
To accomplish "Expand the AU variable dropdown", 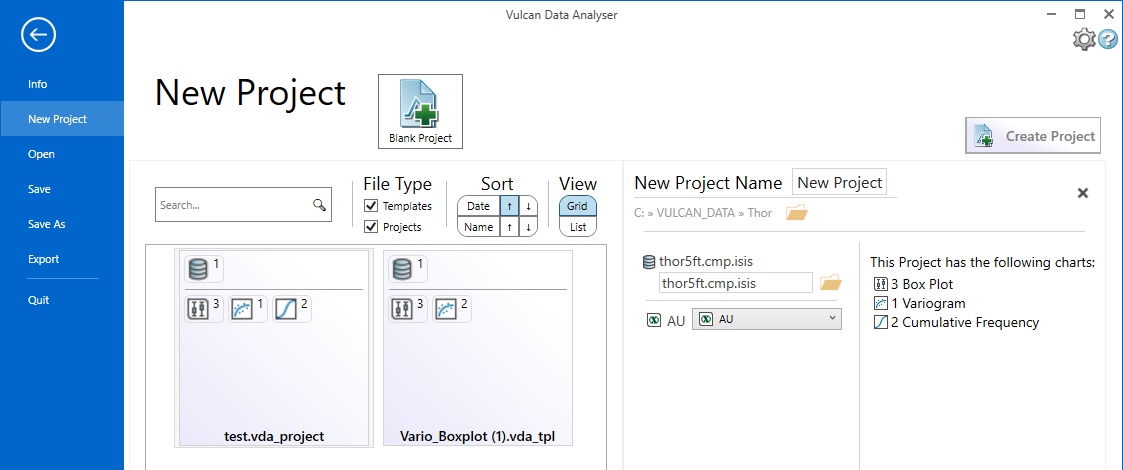I will tap(833, 319).
